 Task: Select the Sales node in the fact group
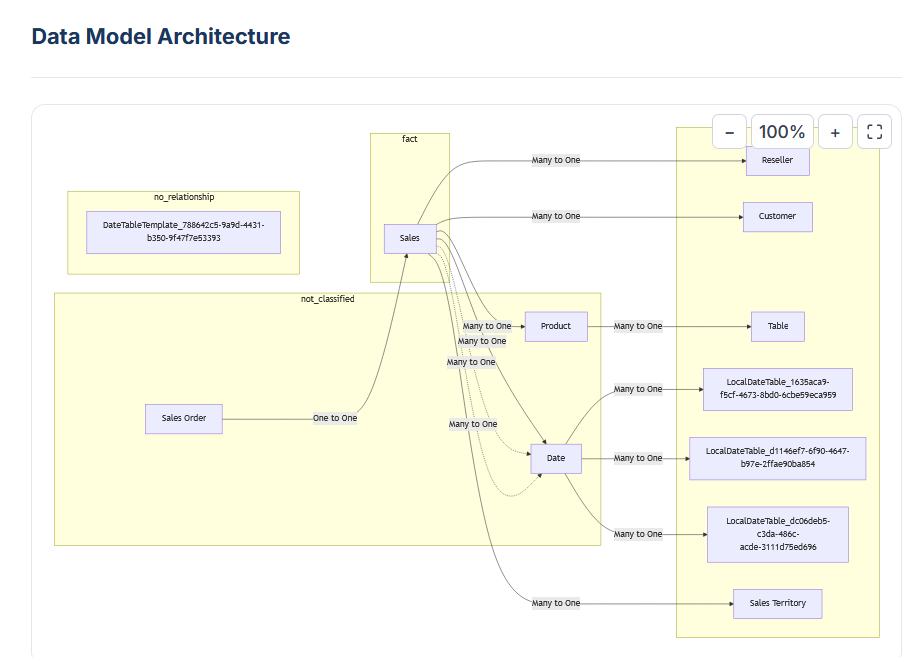click(409, 238)
